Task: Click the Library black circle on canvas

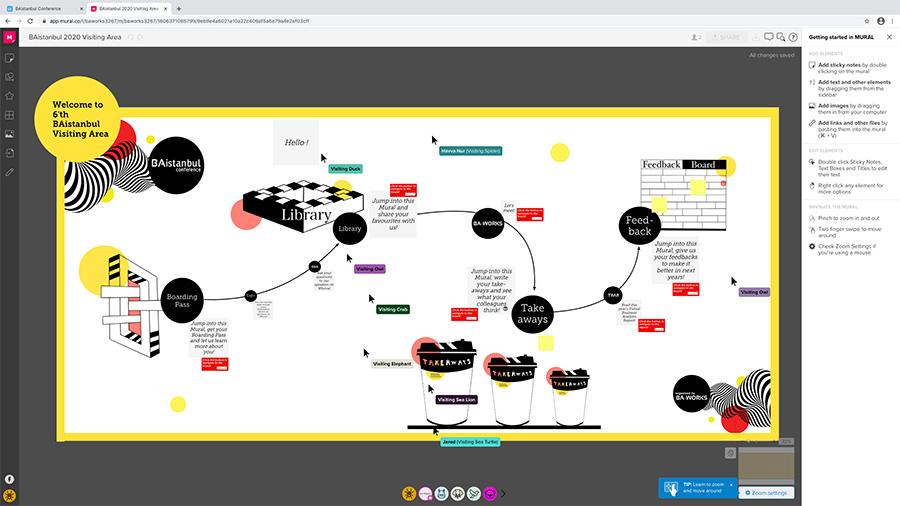Action: 350,228
